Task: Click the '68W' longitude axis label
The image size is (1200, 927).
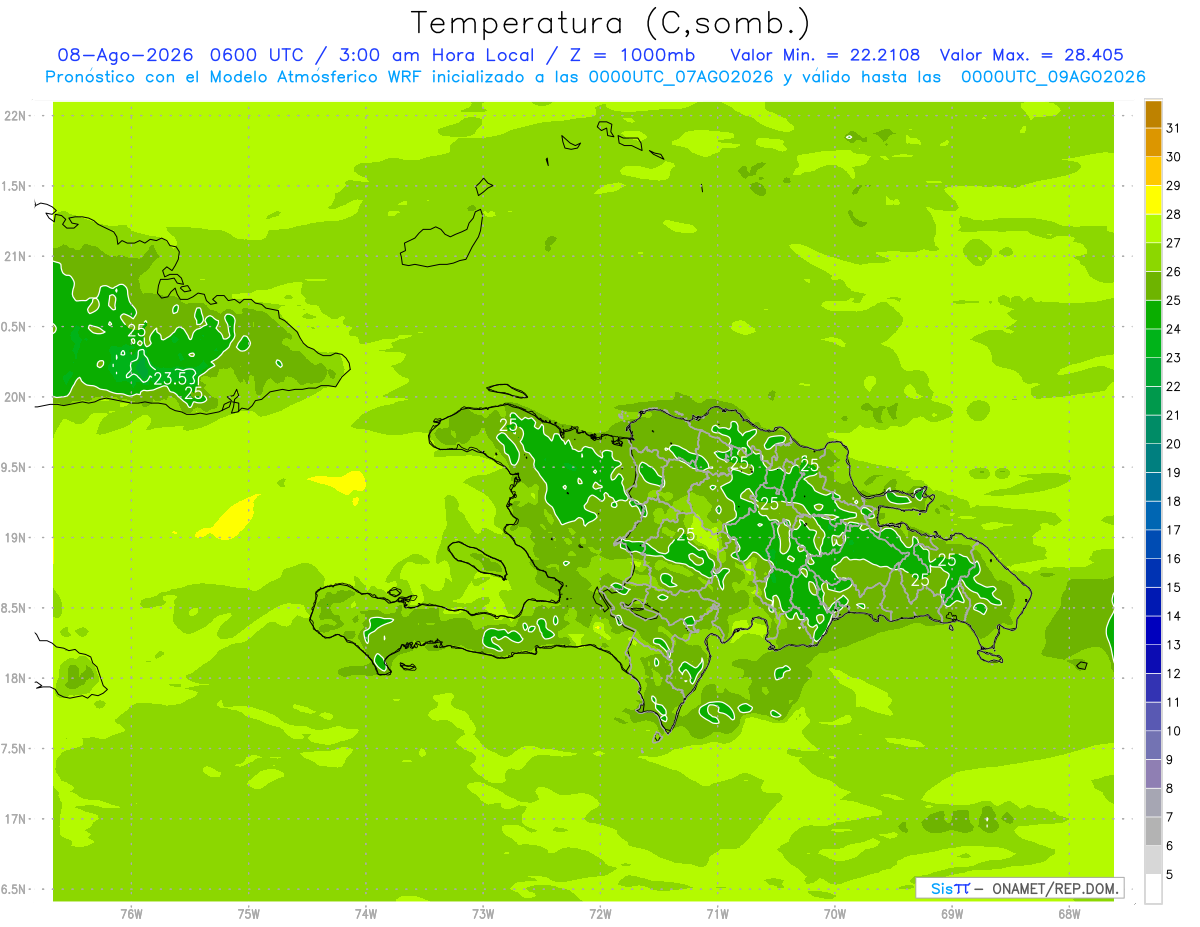Action: pyautogui.click(x=1069, y=914)
